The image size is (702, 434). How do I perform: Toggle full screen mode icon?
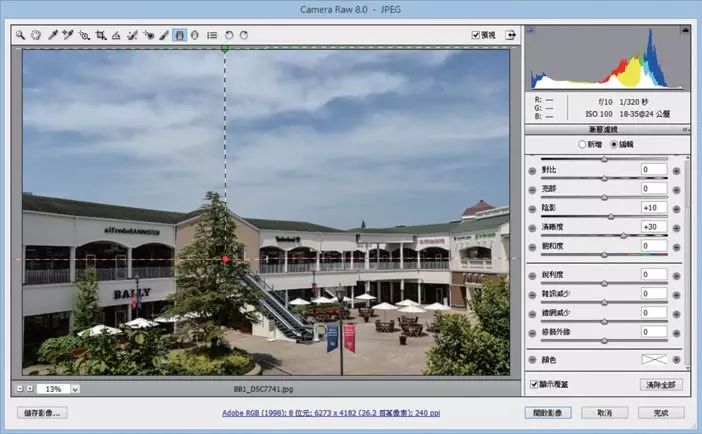(x=510, y=35)
